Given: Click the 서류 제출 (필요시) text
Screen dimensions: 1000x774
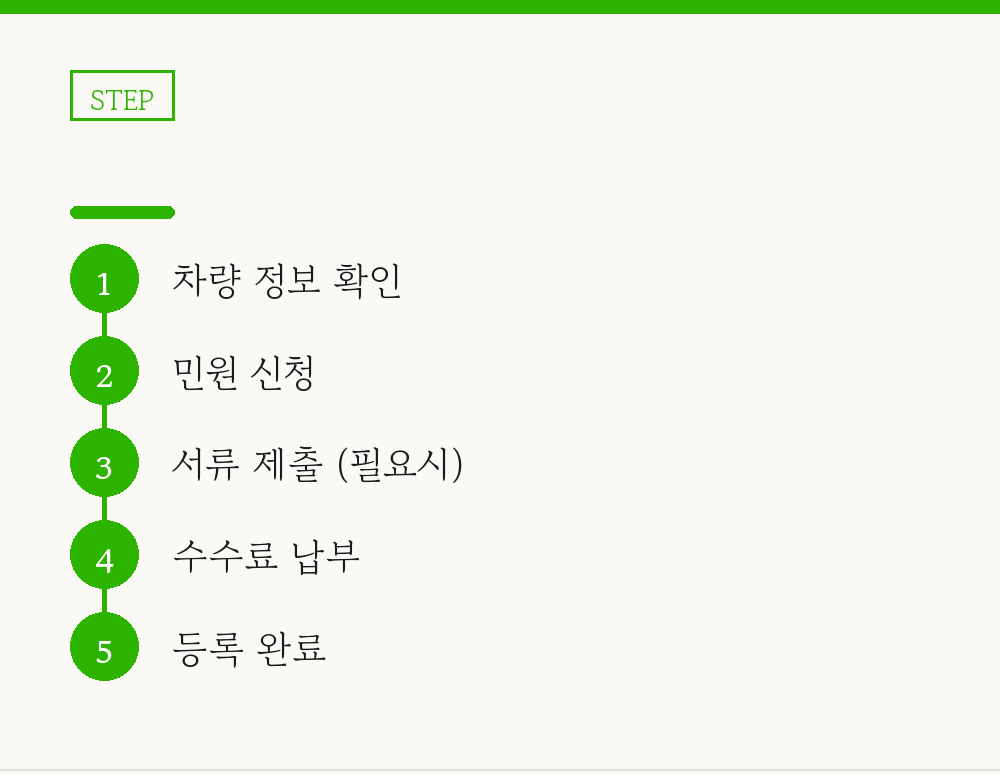Looking at the screenshot, I should 317,464.
